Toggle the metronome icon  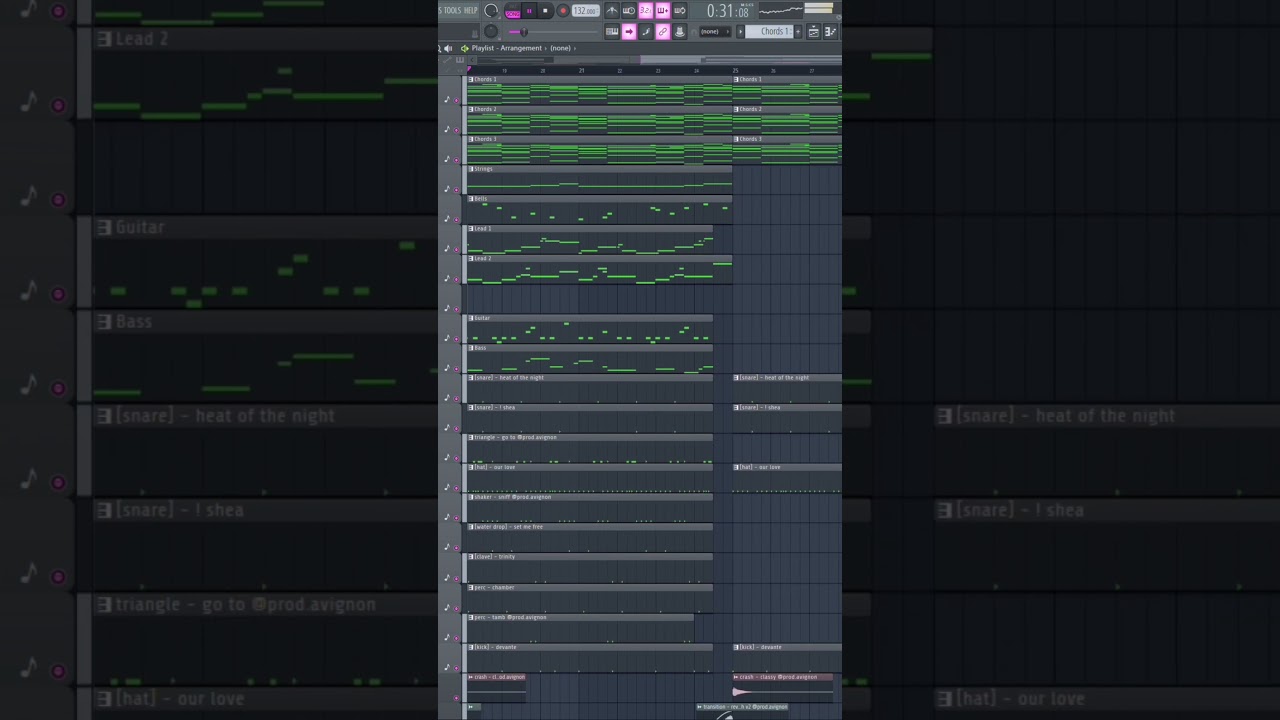point(612,11)
